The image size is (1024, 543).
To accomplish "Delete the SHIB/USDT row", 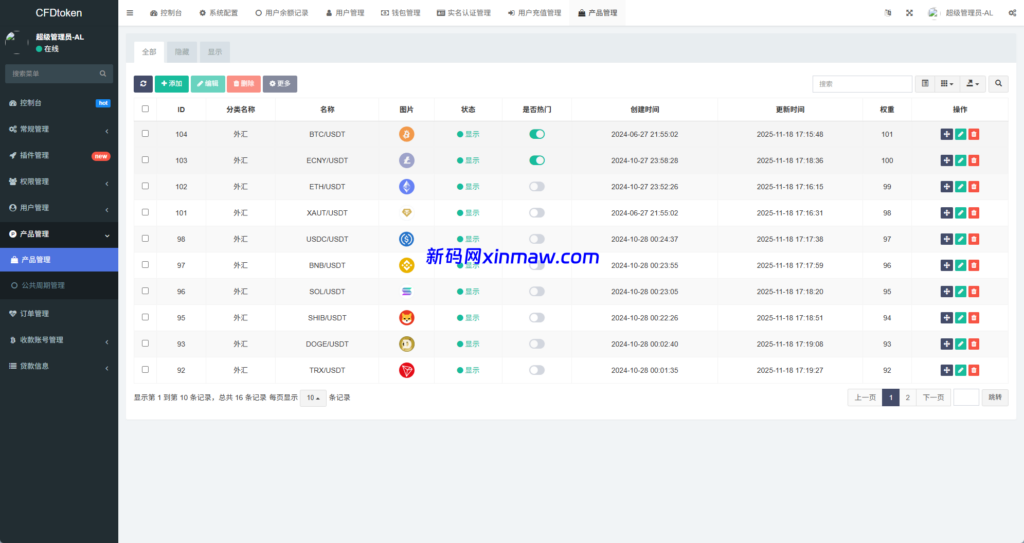I will [974, 318].
